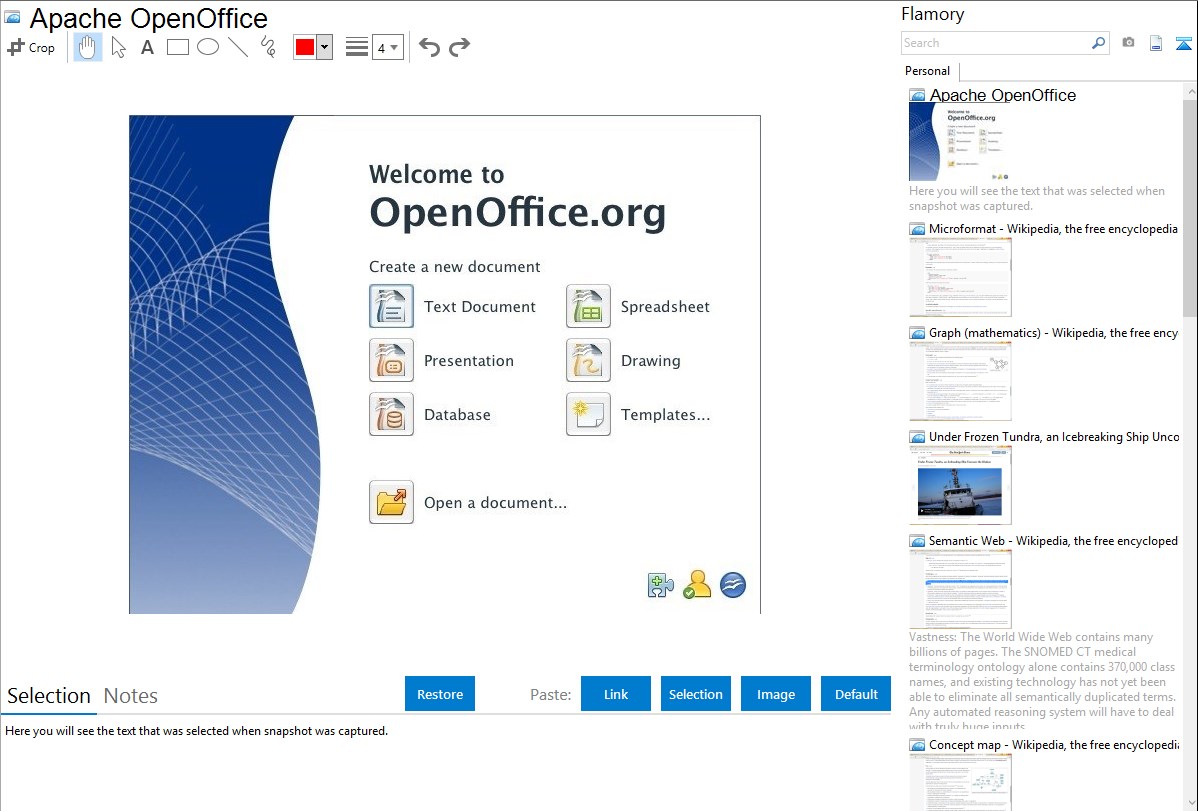Click the camera capture icon

point(1128,43)
